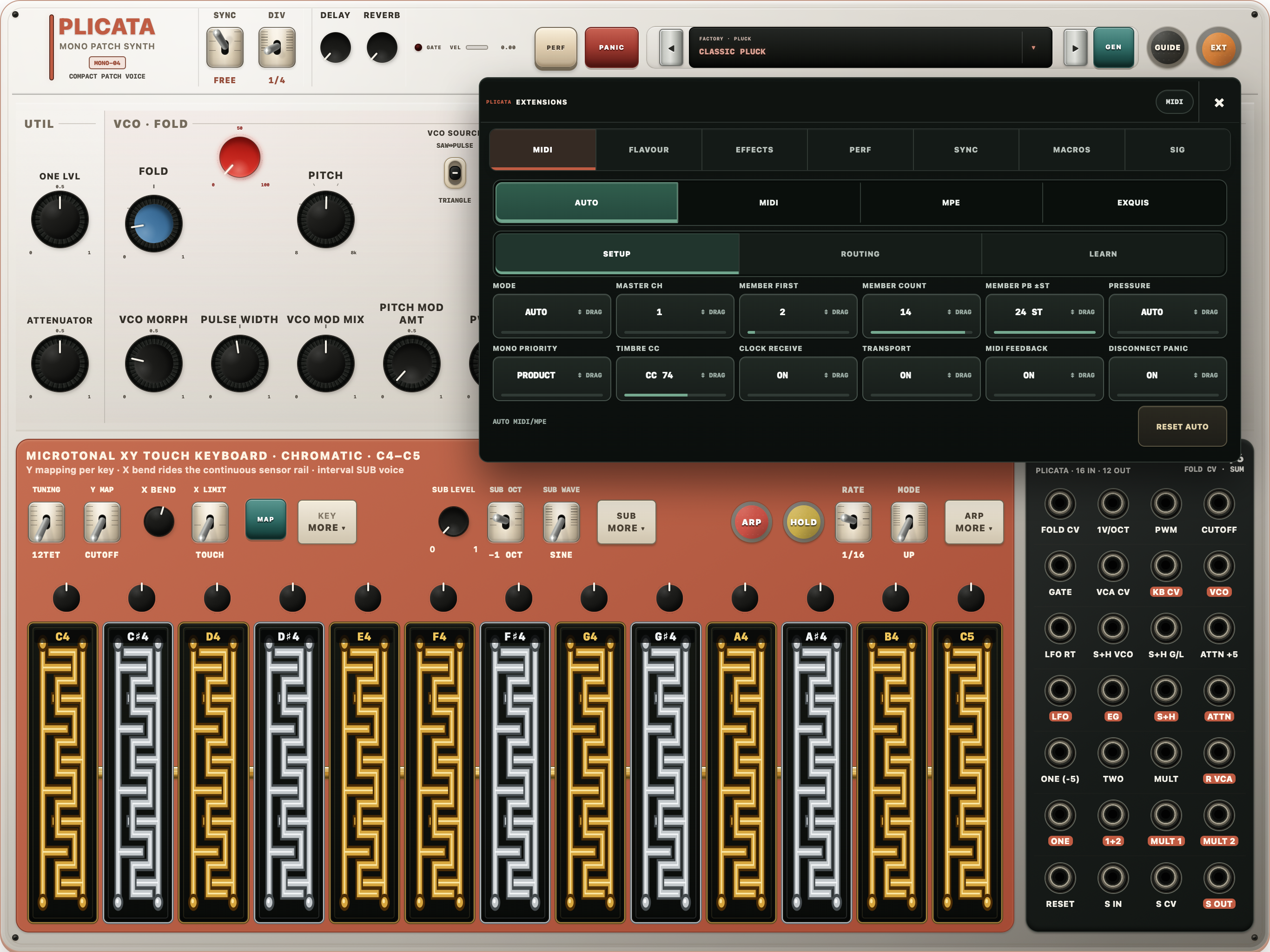This screenshot has width=1270, height=952.
Task: Open the preset browser dropdown arrow
Action: tap(1033, 48)
